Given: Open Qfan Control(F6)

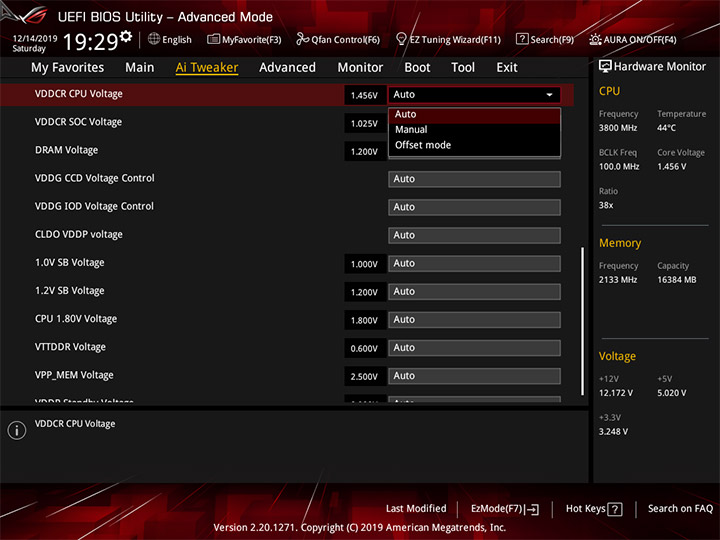Looking at the screenshot, I should [x=338, y=39].
